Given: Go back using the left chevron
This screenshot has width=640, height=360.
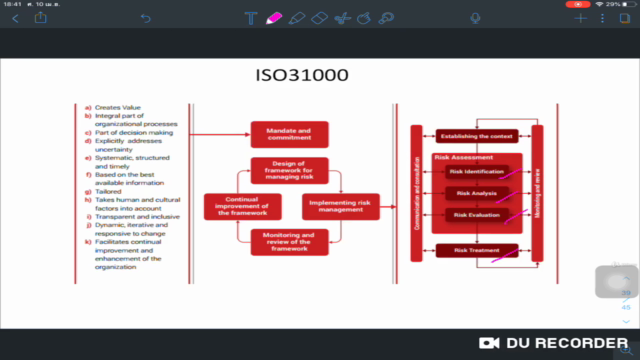Looking at the screenshot, I should pyautogui.click(x=16, y=18).
